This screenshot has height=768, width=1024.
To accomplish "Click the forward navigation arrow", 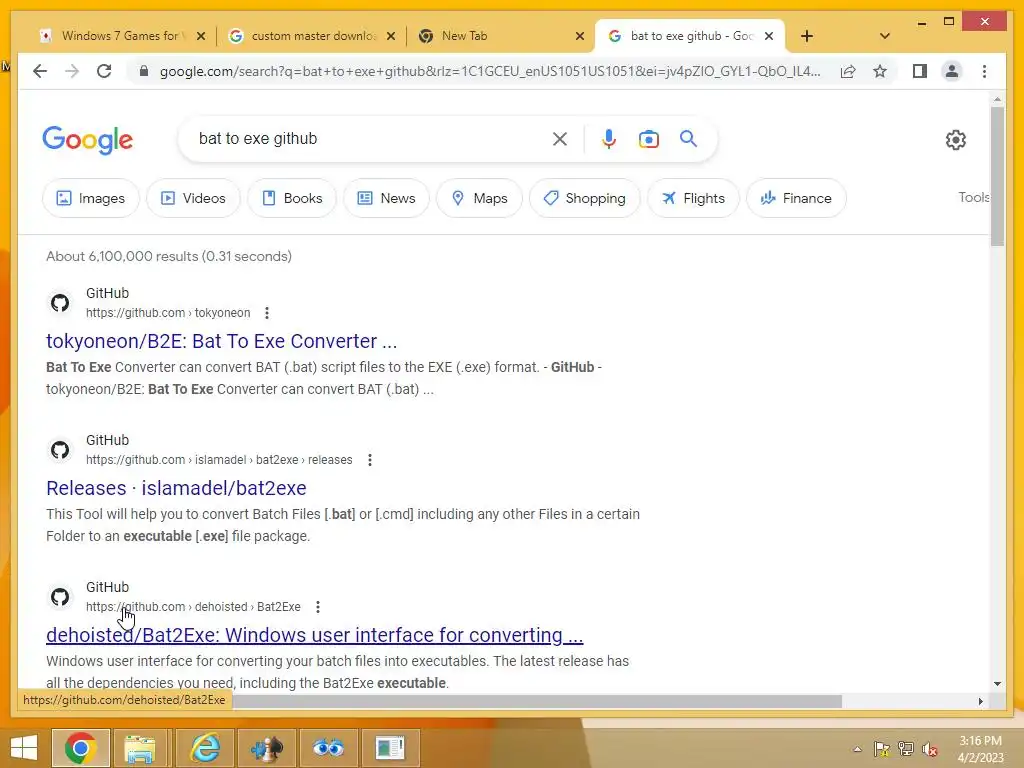I will point(72,71).
